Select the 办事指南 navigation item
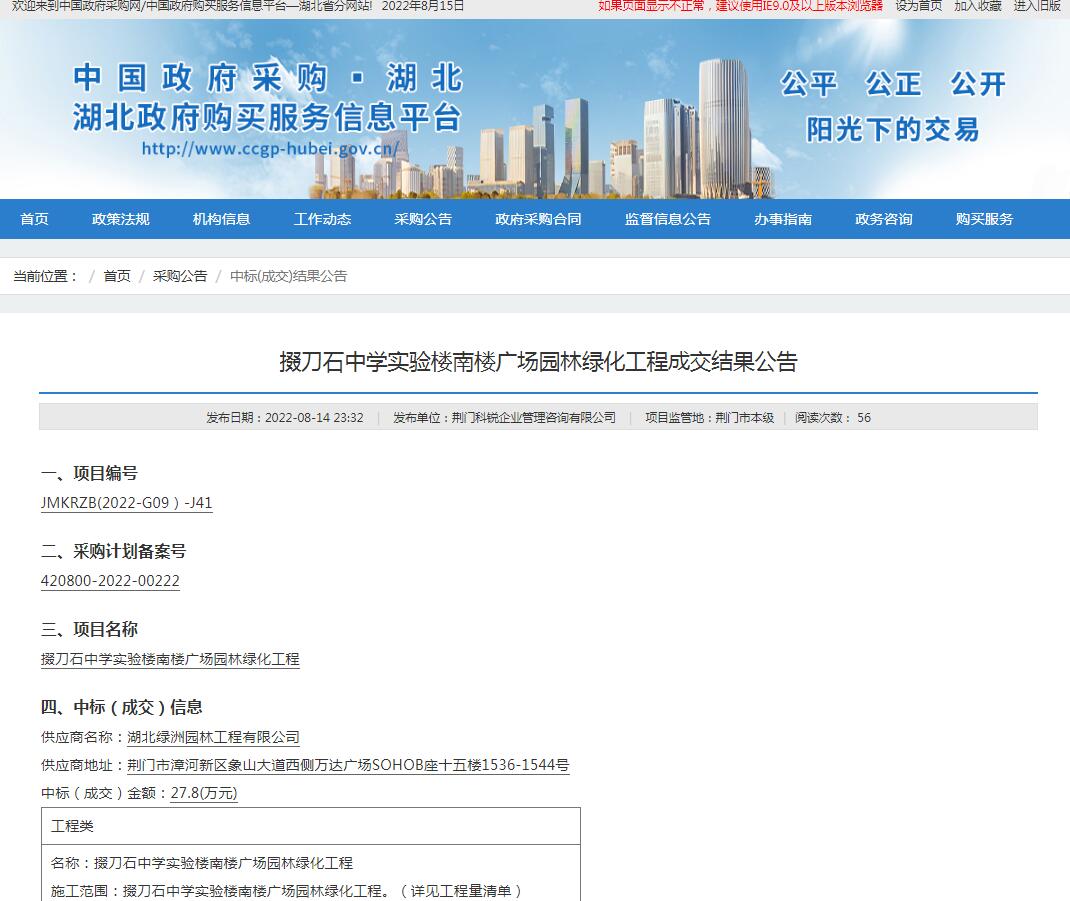Viewport: 1070px width, 901px height. point(783,219)
